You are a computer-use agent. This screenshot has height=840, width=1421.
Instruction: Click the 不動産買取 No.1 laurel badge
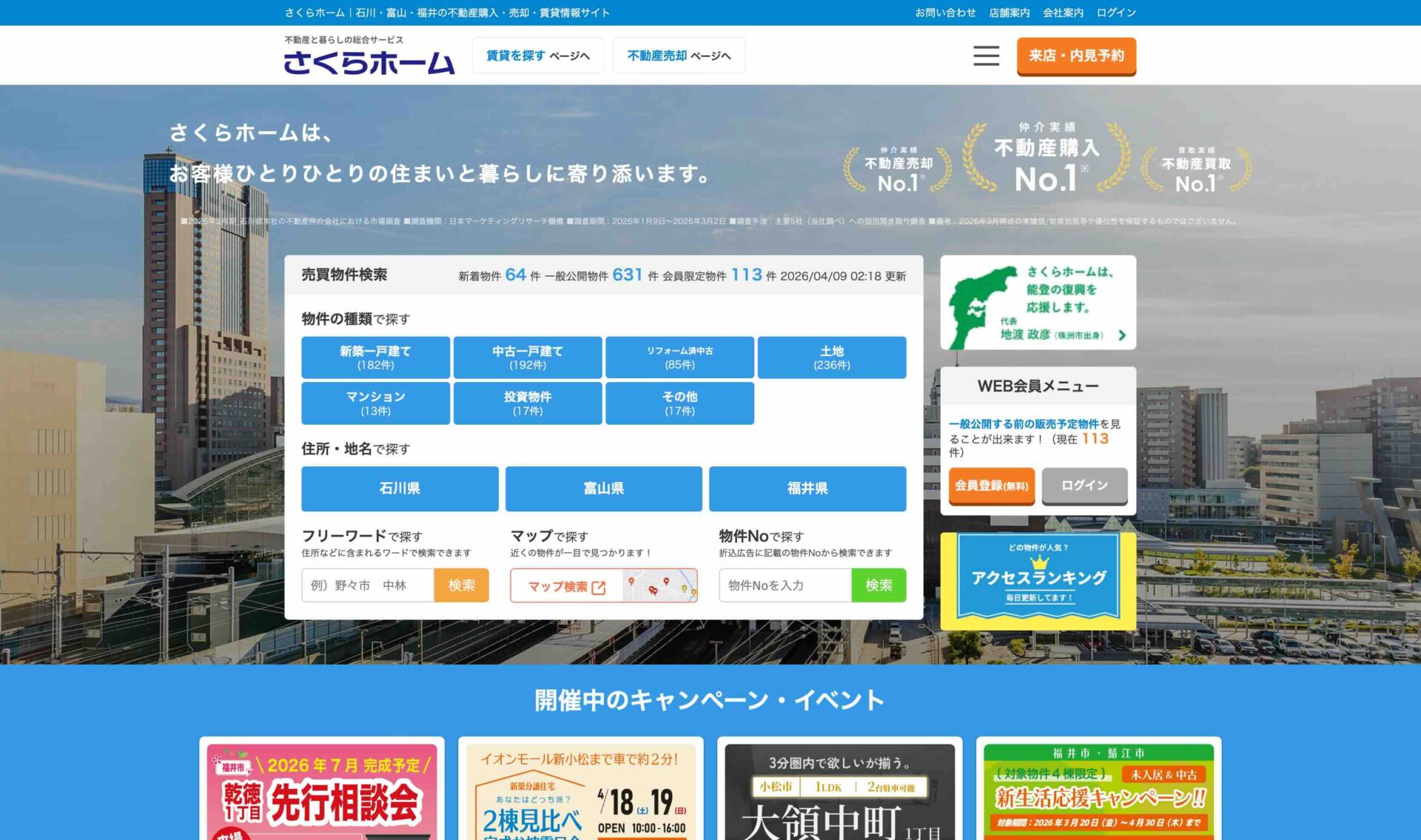[x=1195, y=170]
